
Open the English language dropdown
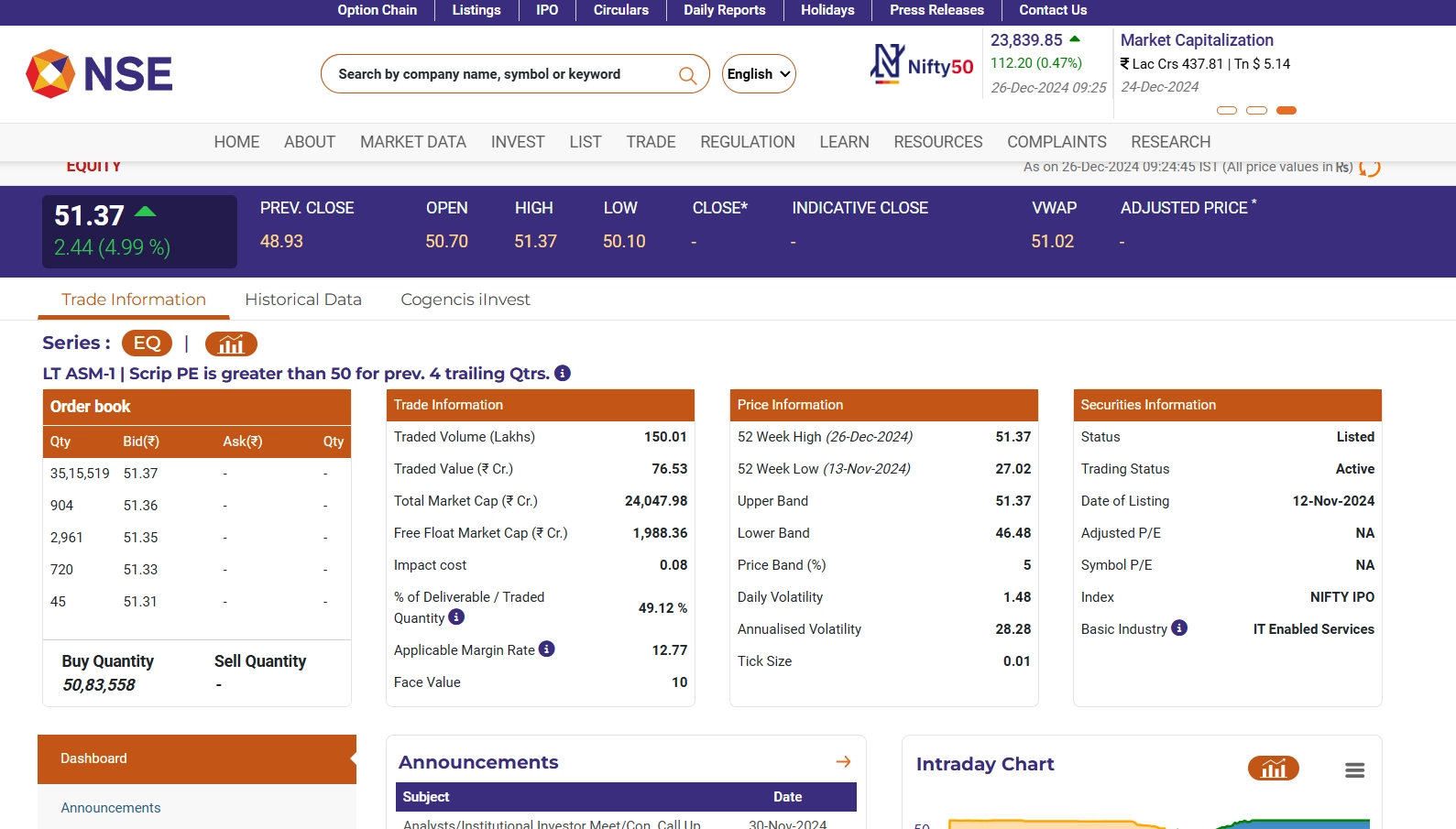tap(759, 74)
